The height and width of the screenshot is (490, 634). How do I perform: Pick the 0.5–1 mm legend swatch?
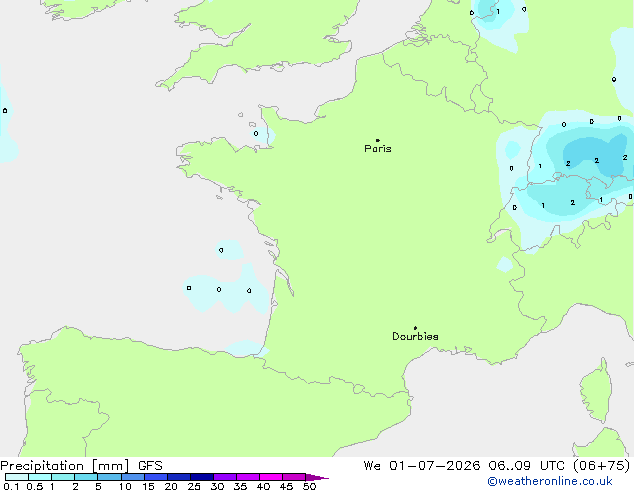[40, 477]
